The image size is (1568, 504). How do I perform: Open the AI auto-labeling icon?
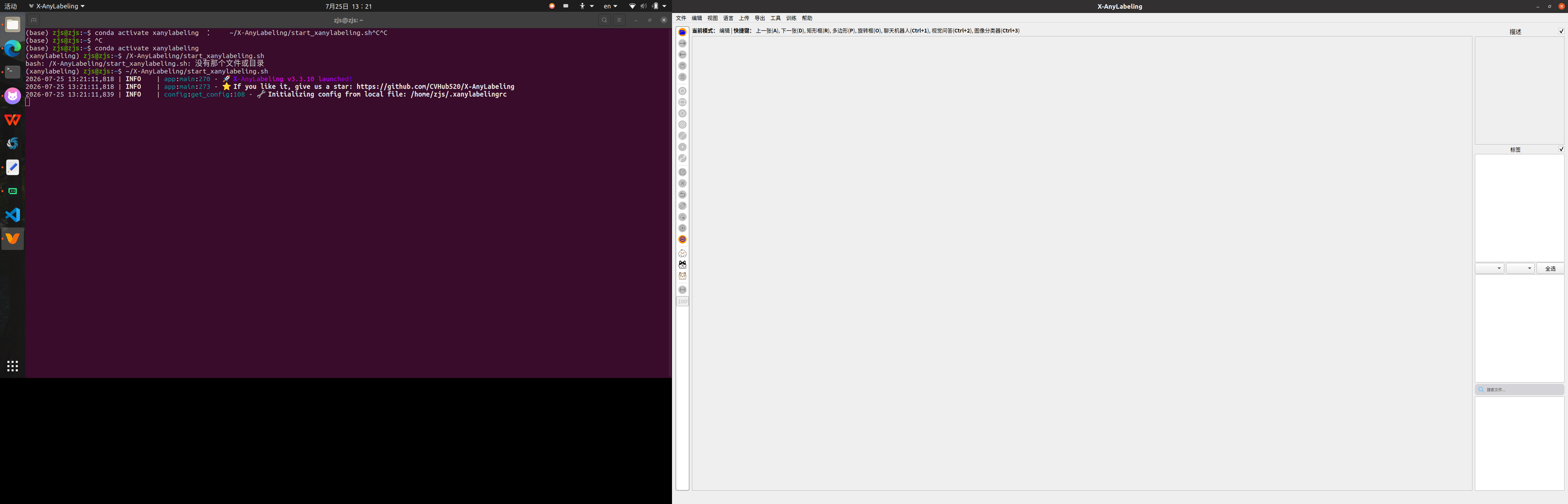click(x=682, y=240)
